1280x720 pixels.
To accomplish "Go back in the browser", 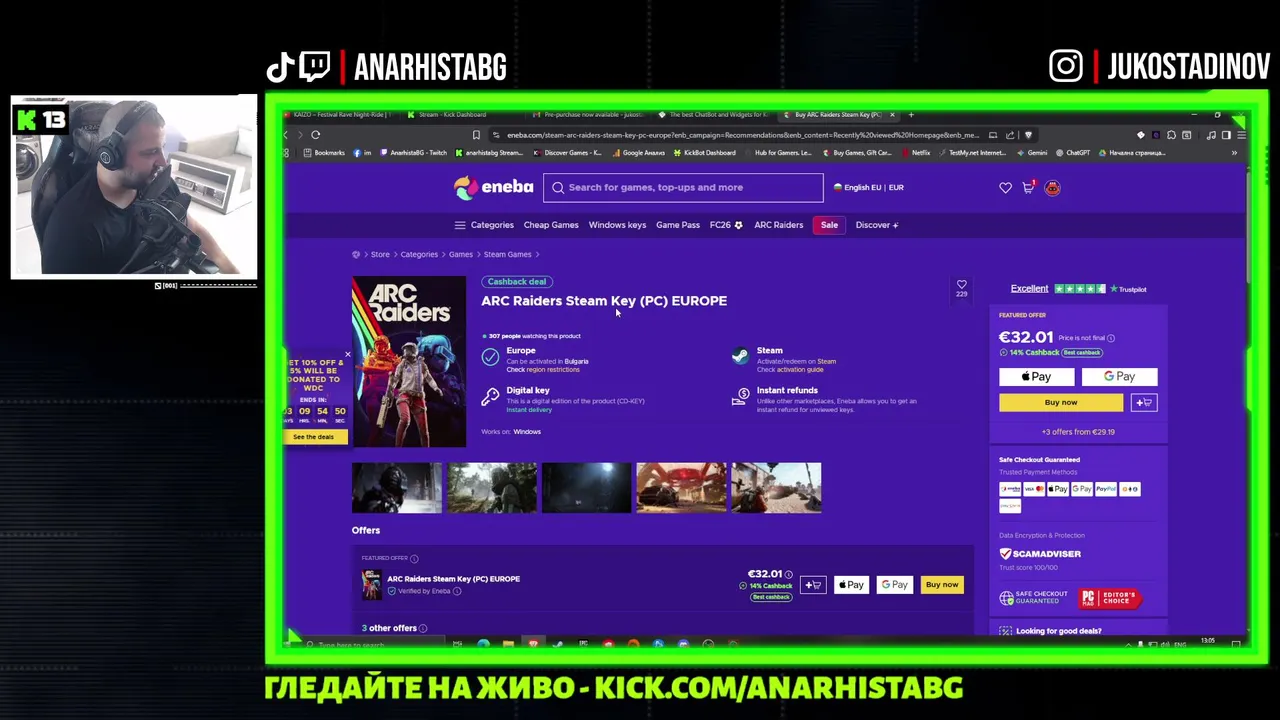I will [286, 135].
